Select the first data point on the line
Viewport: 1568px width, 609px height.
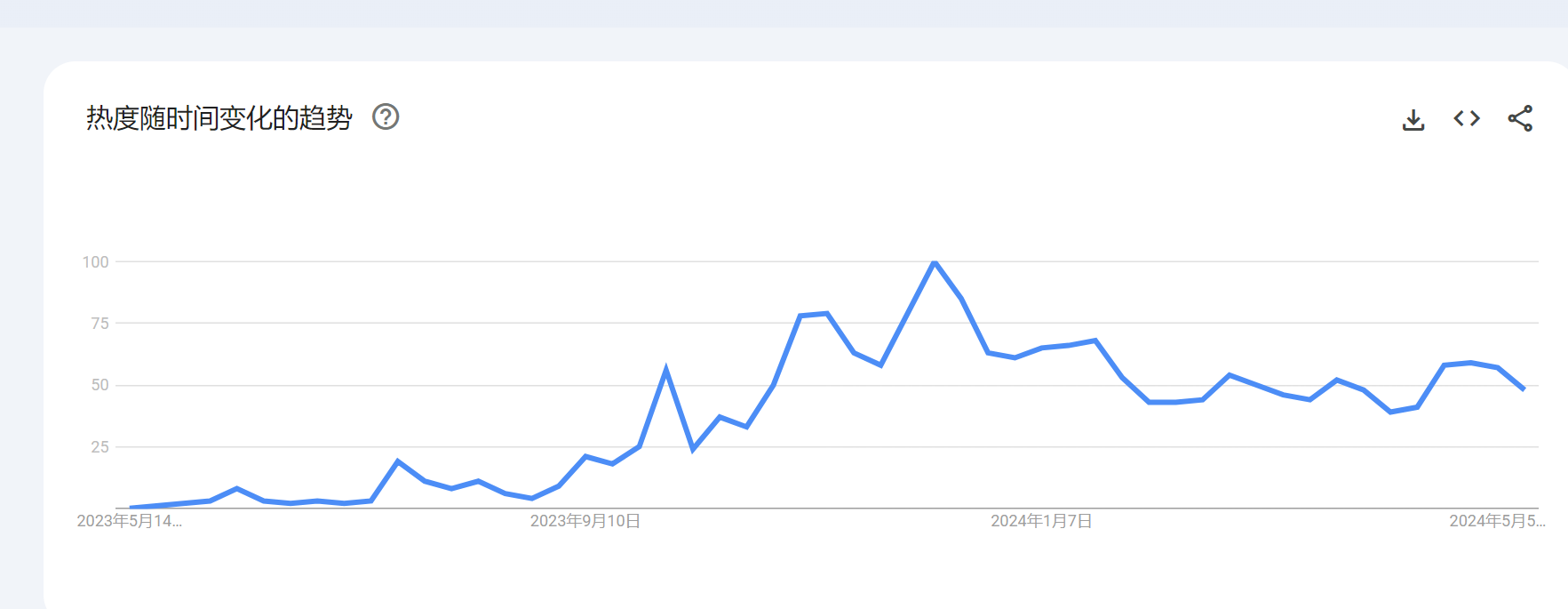tap(131, 508)
